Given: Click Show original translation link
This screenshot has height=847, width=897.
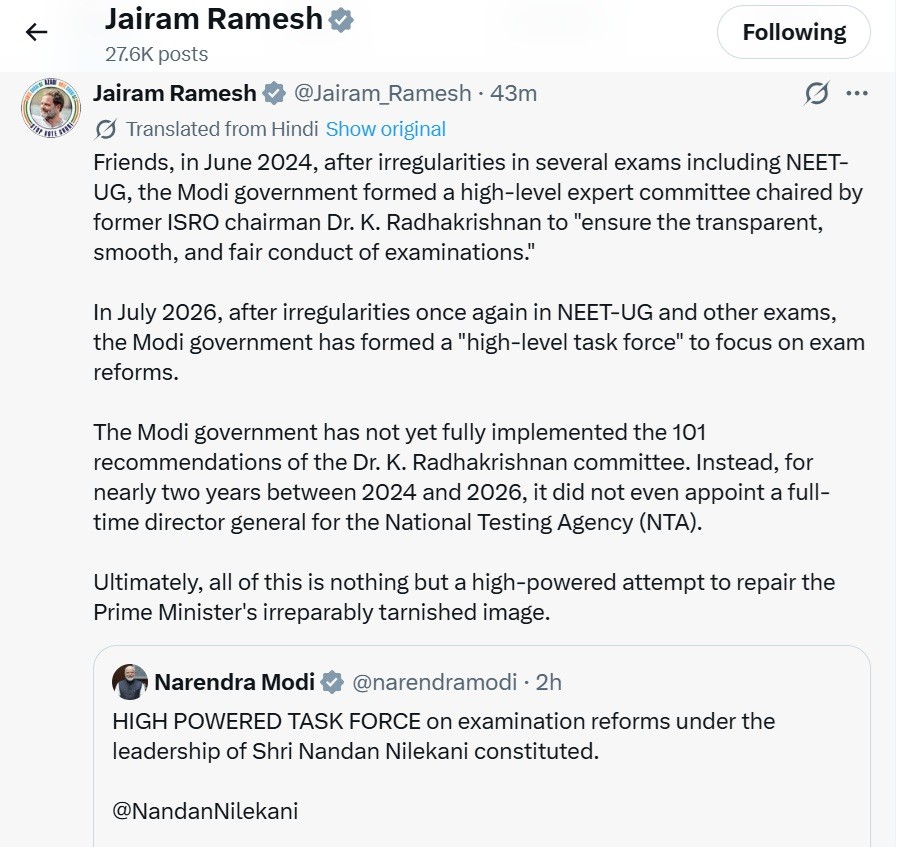Looking at the screenshot, I should [x=386, y=129].
